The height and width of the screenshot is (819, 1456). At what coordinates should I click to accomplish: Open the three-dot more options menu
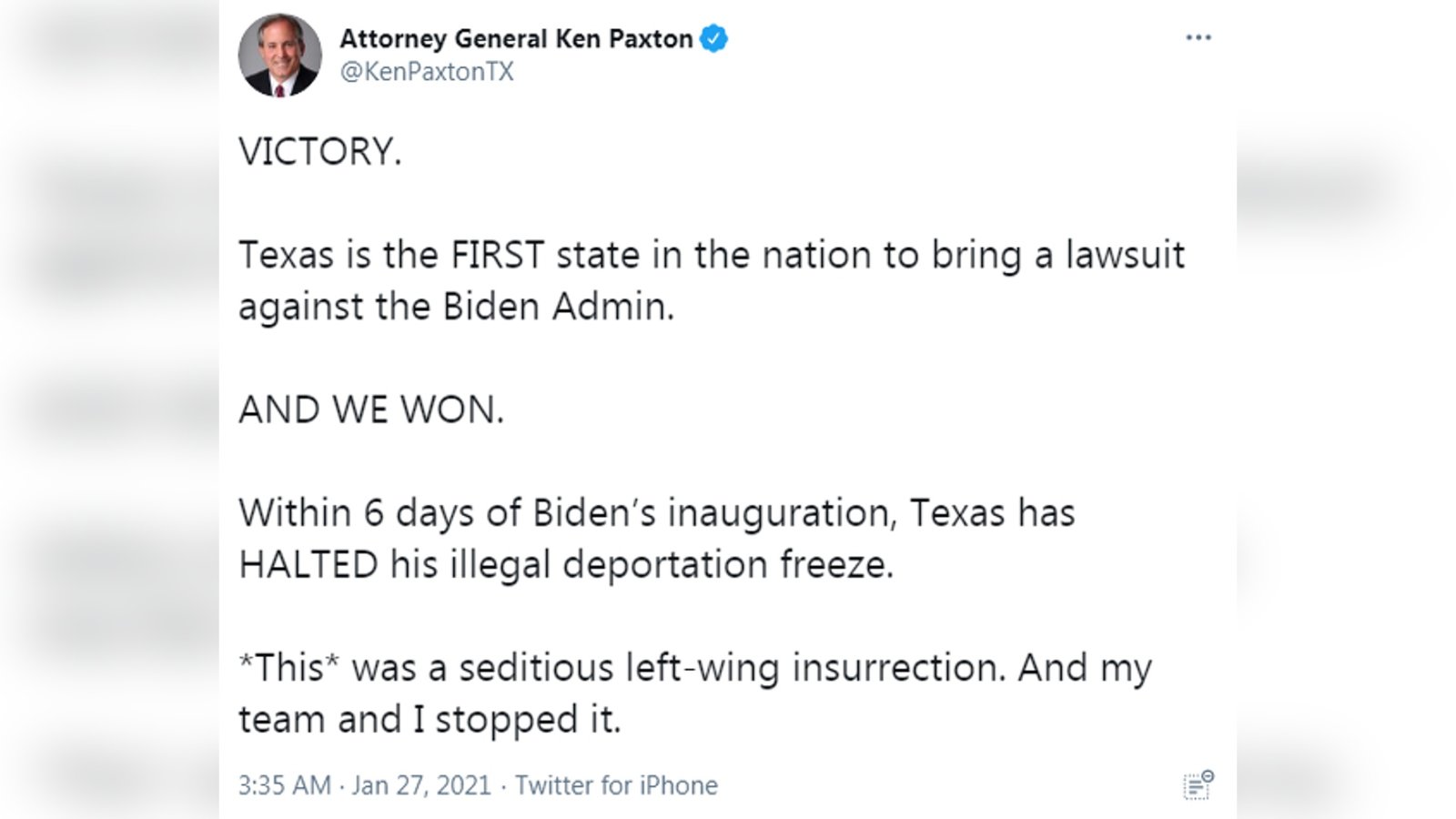1198,37
